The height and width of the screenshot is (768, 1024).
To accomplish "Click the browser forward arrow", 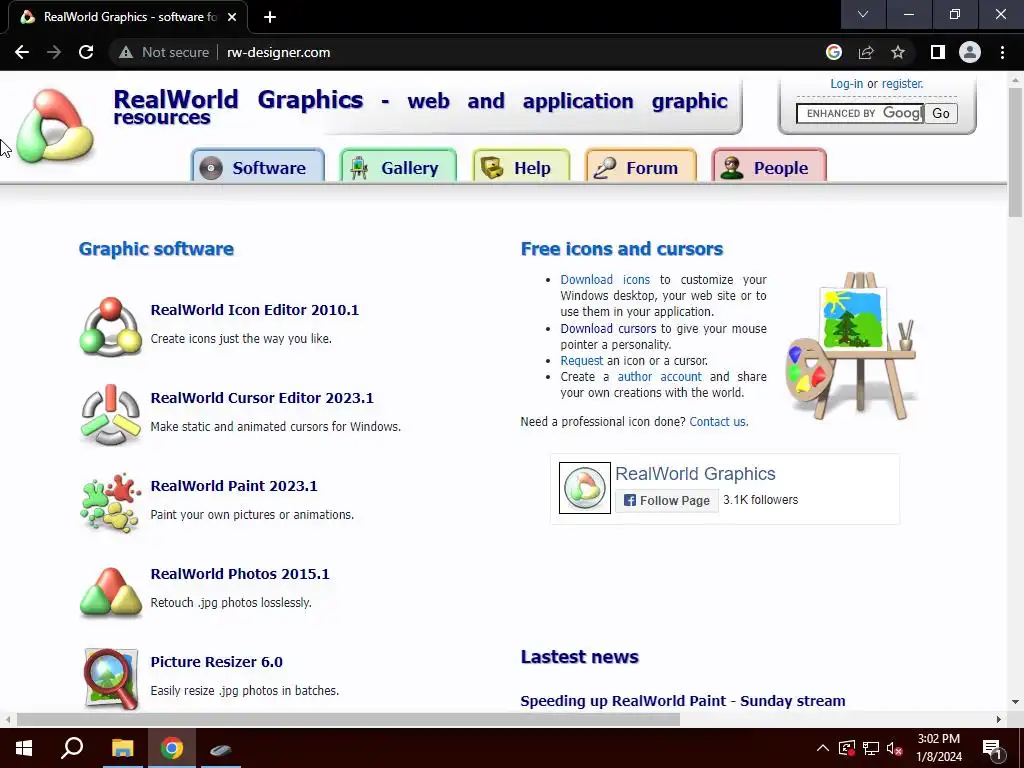I will tap(54, 52).
